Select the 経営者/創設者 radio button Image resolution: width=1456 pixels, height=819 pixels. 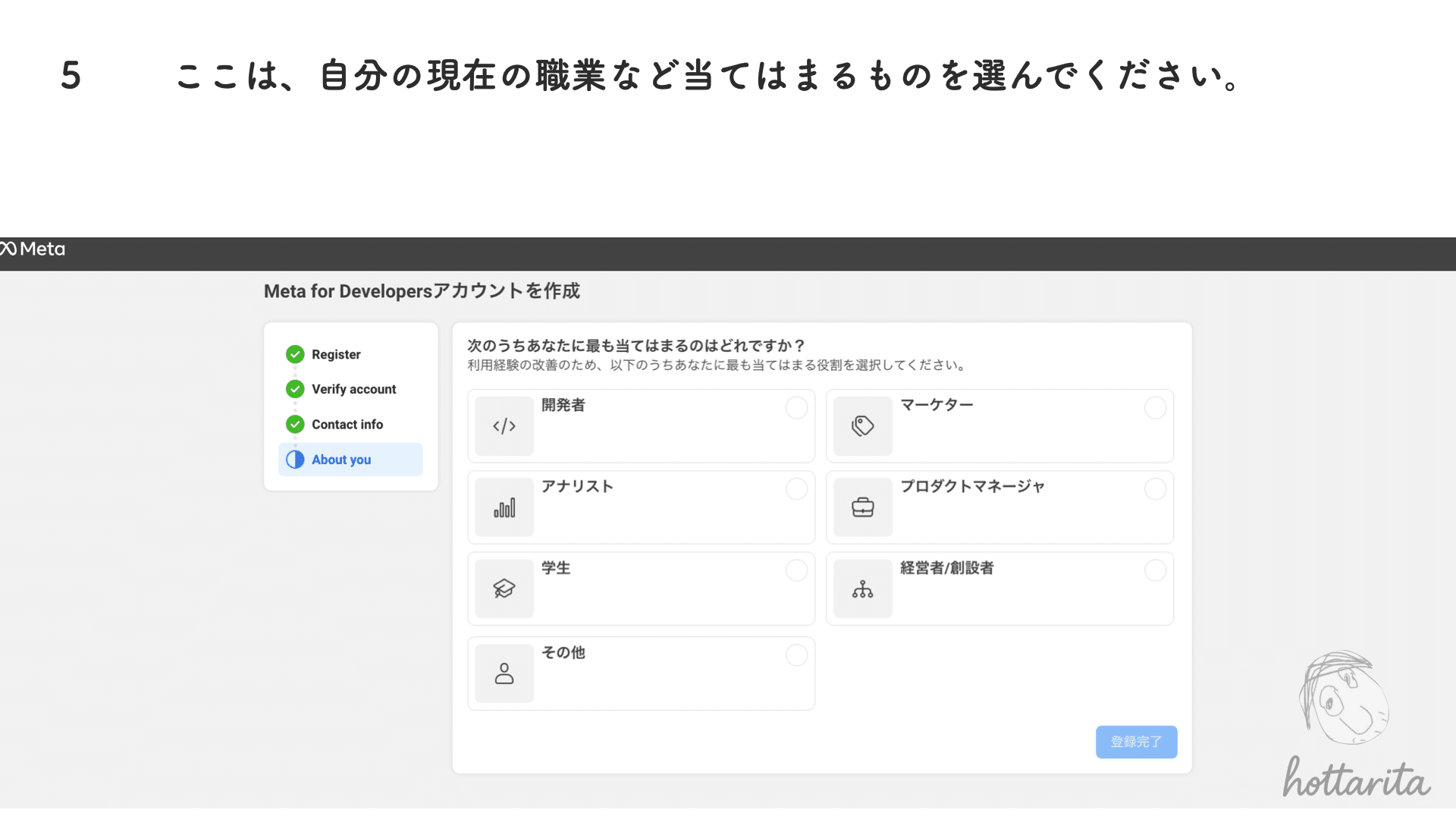pos(1155,570)
